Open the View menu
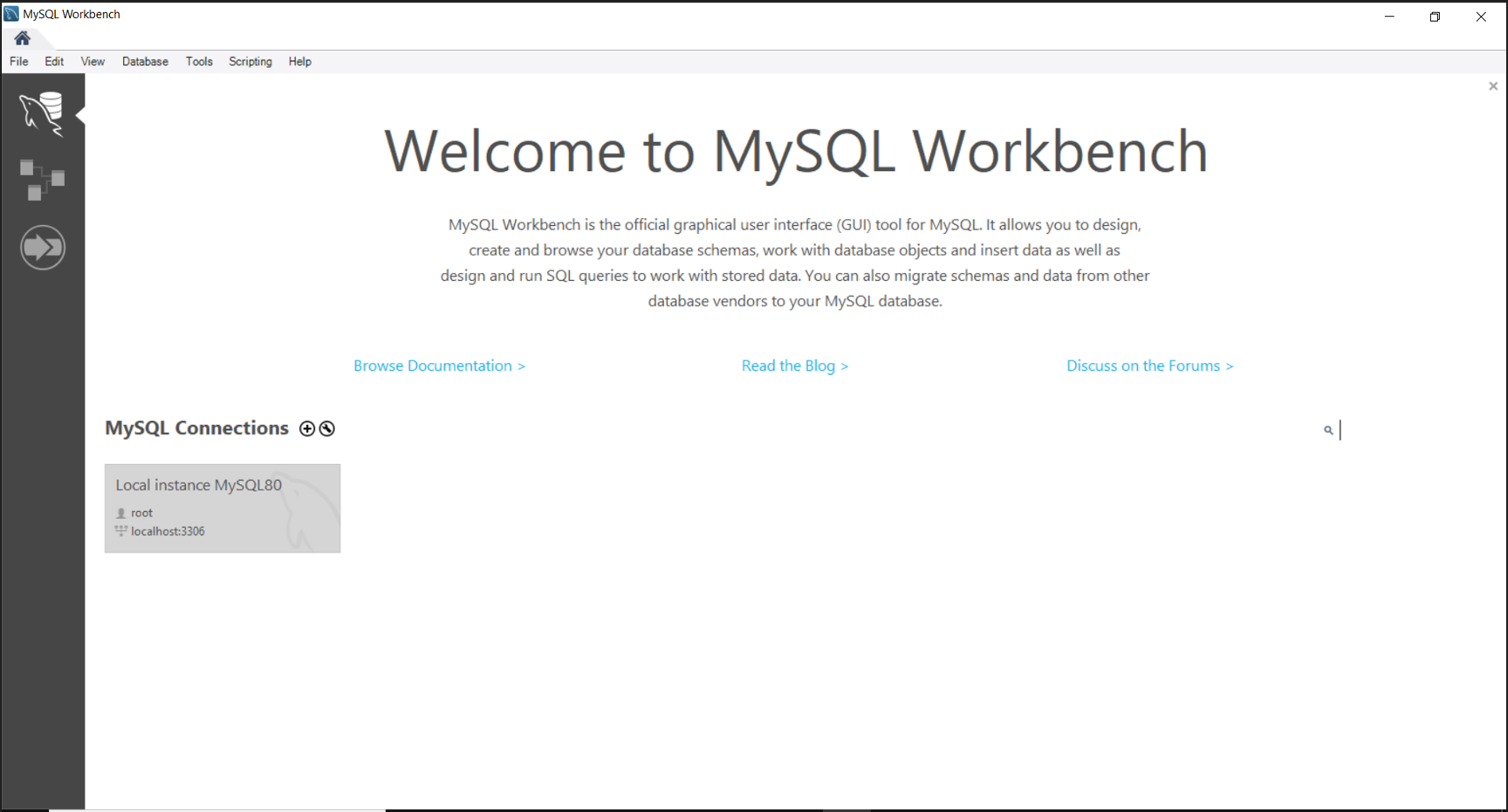Screen dimensions: 1508x812 (x=92, y=61)
